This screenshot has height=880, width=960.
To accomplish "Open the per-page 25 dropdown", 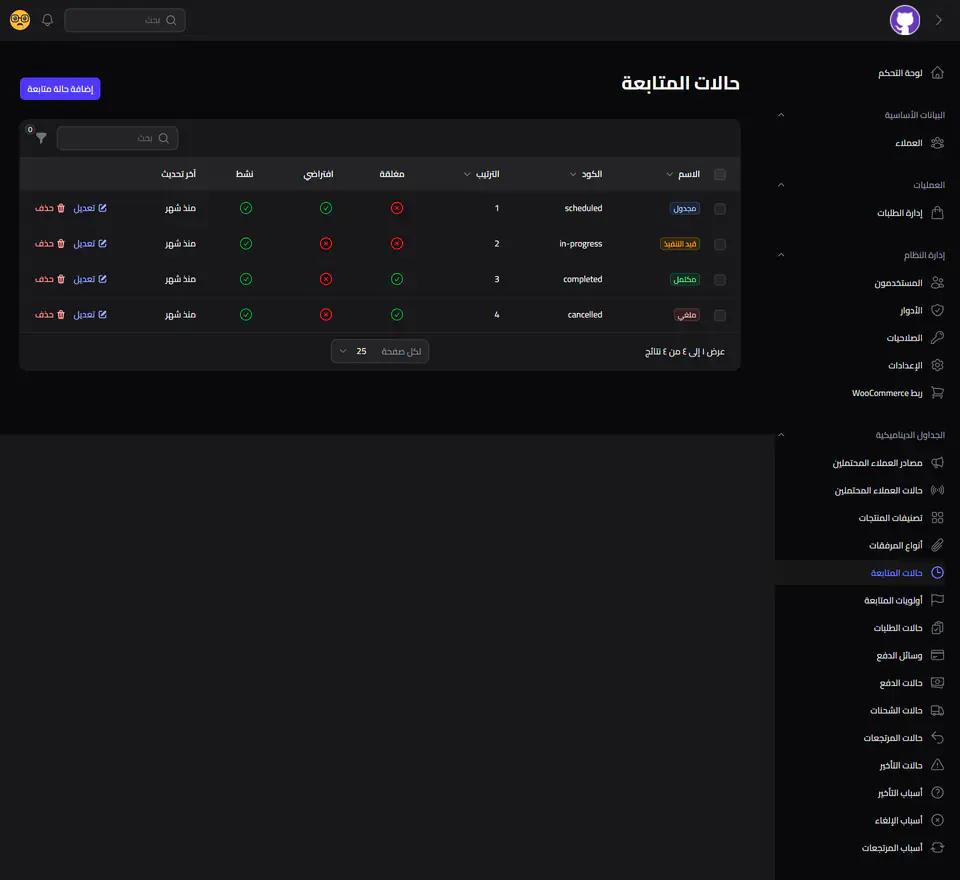I will [x=380, y=352].
